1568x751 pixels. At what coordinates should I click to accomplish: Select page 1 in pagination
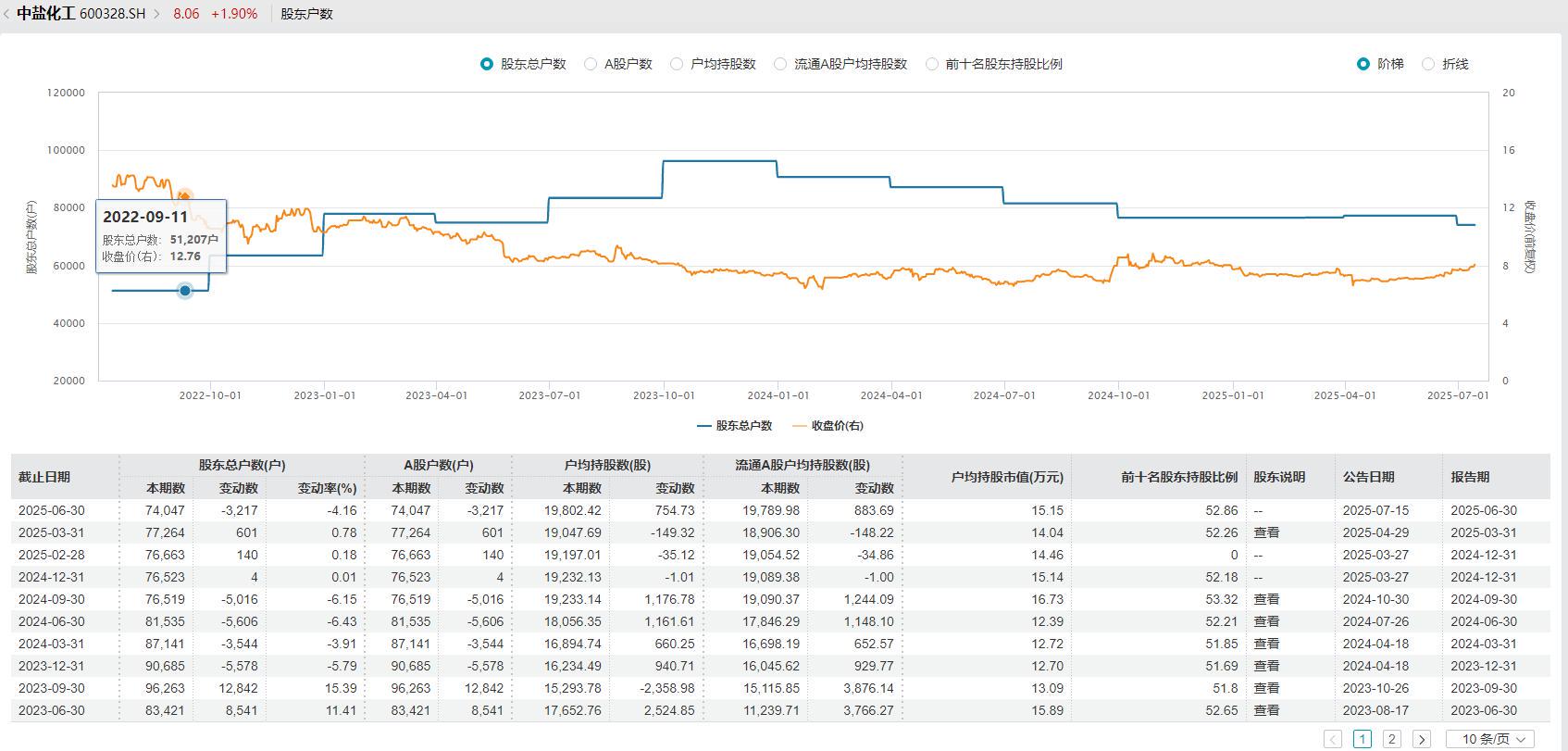coord(1363,739)
